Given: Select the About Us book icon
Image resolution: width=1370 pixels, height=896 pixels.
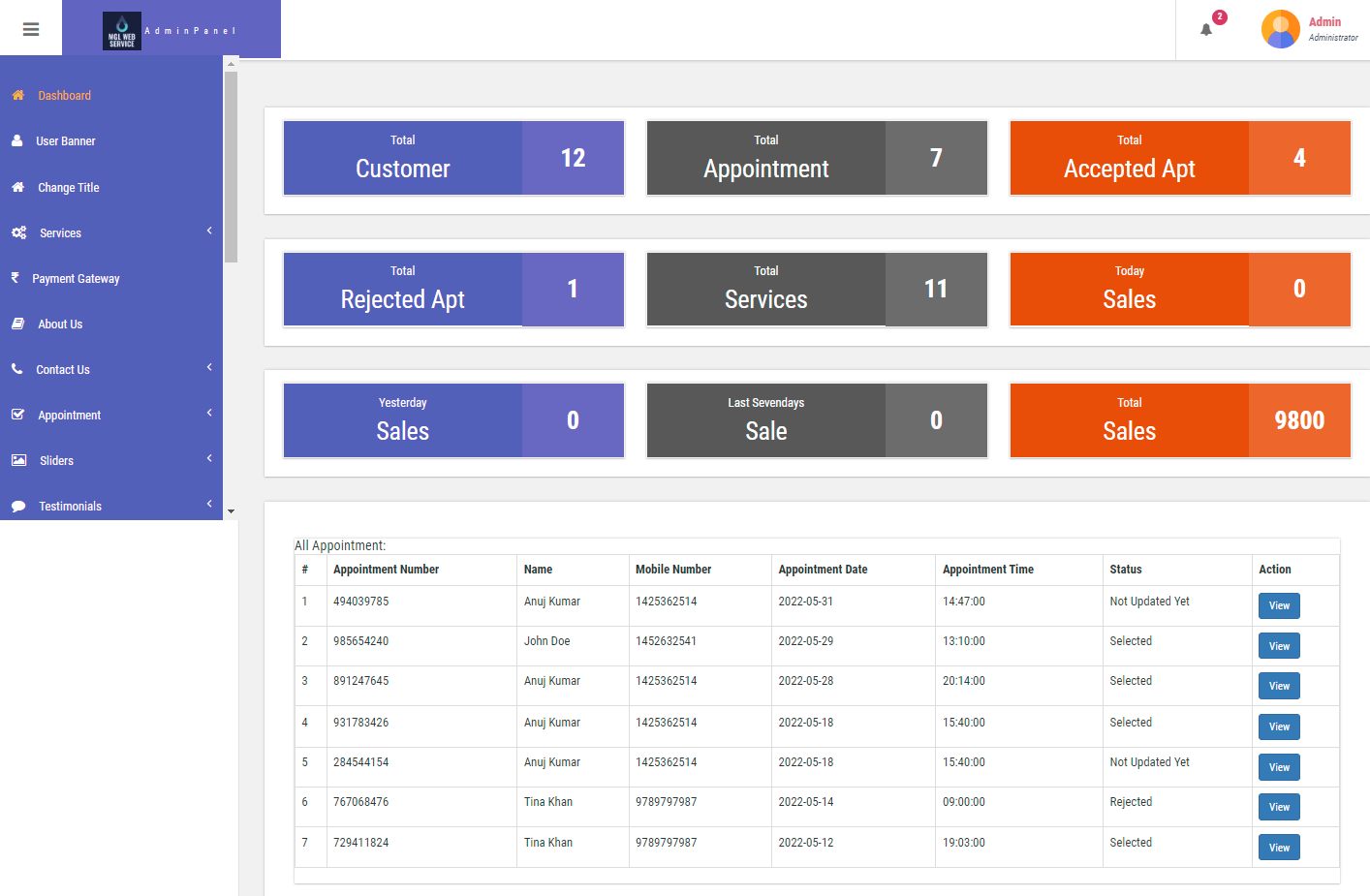Looking at the screenshot, I should [17, 324].
